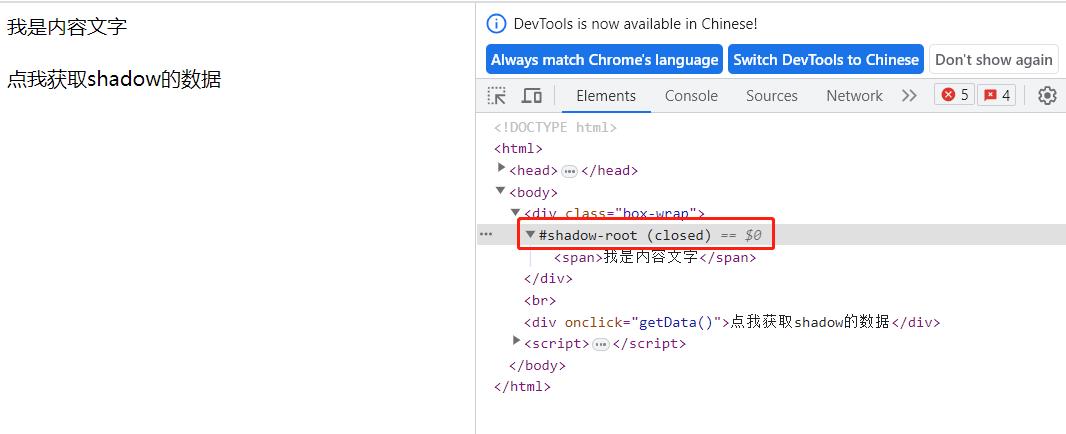The image size is (1066, 434).
Task: Click the page text 我是内容文字
Action: (x=67, y=27)
